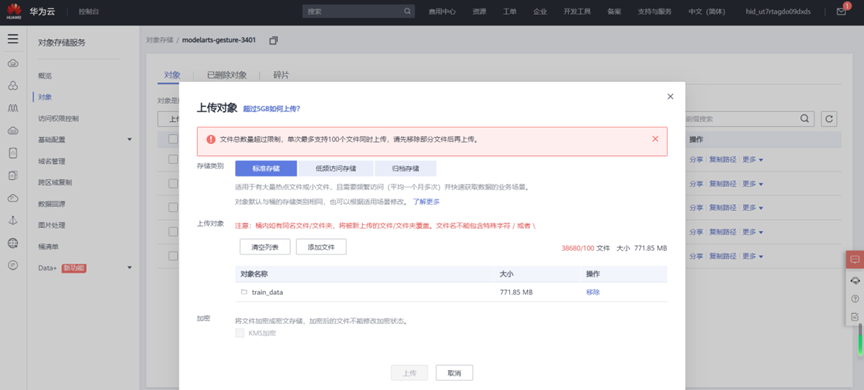Switch to the 已删除对象 tab
This screenshot has width=864, height=390.
tap(227, 75)
